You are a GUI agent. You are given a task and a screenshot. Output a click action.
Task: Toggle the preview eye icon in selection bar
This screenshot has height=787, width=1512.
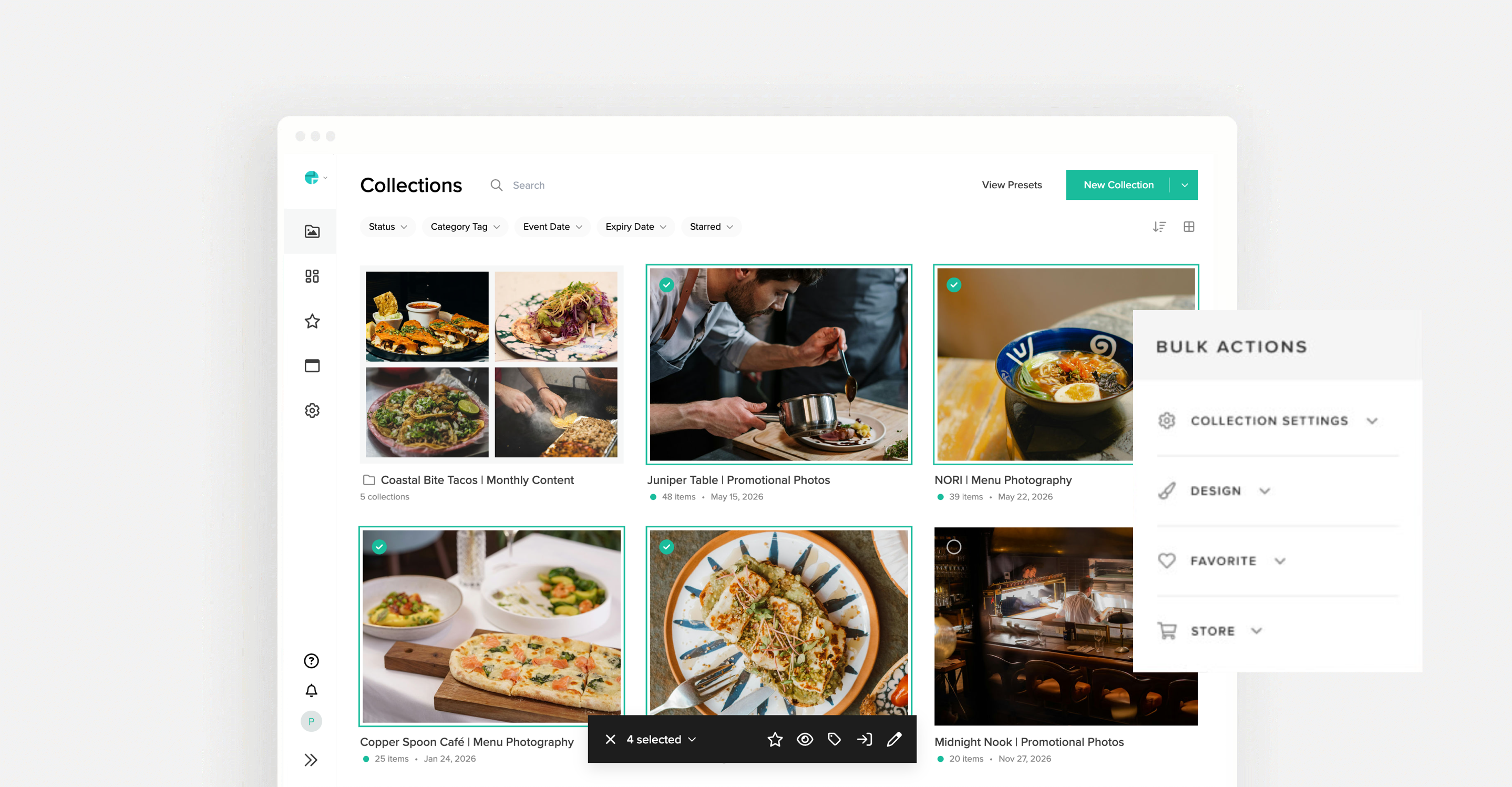click(x=805, y=740)
